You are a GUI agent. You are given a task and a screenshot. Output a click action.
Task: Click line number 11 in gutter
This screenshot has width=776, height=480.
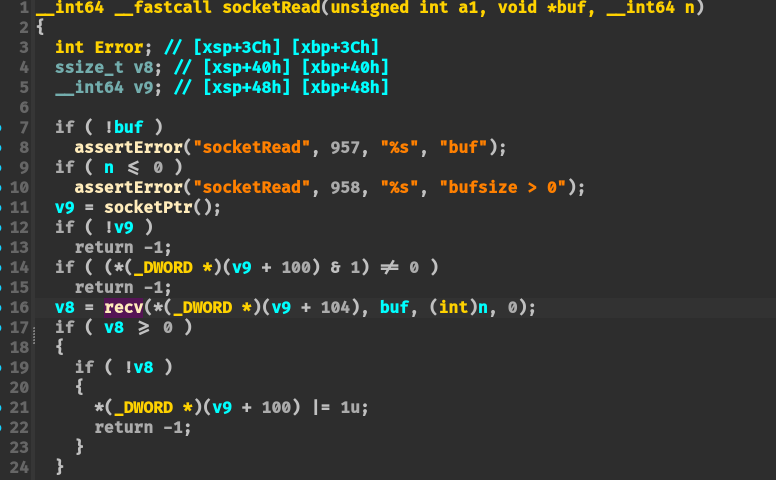(x=19, y=207)
